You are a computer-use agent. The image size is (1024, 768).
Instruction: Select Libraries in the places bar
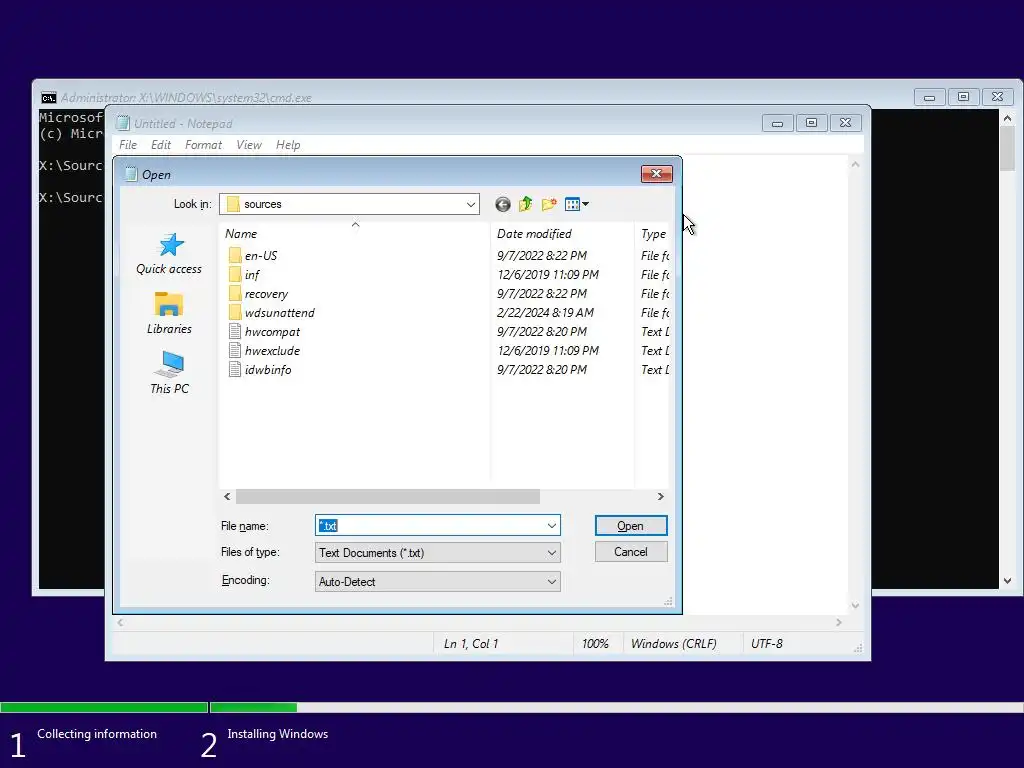[169, 313]
